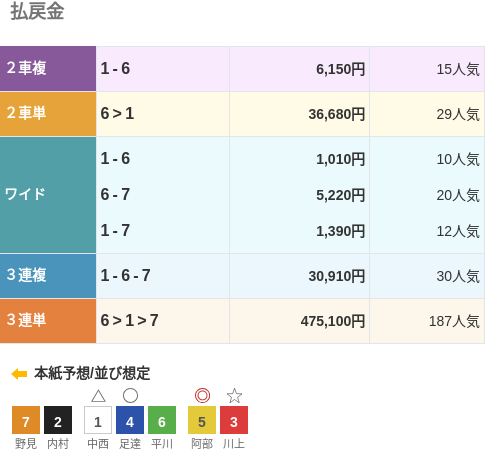Click the black number 2 racer box
The image size is (485, 468).
[58, 420]
